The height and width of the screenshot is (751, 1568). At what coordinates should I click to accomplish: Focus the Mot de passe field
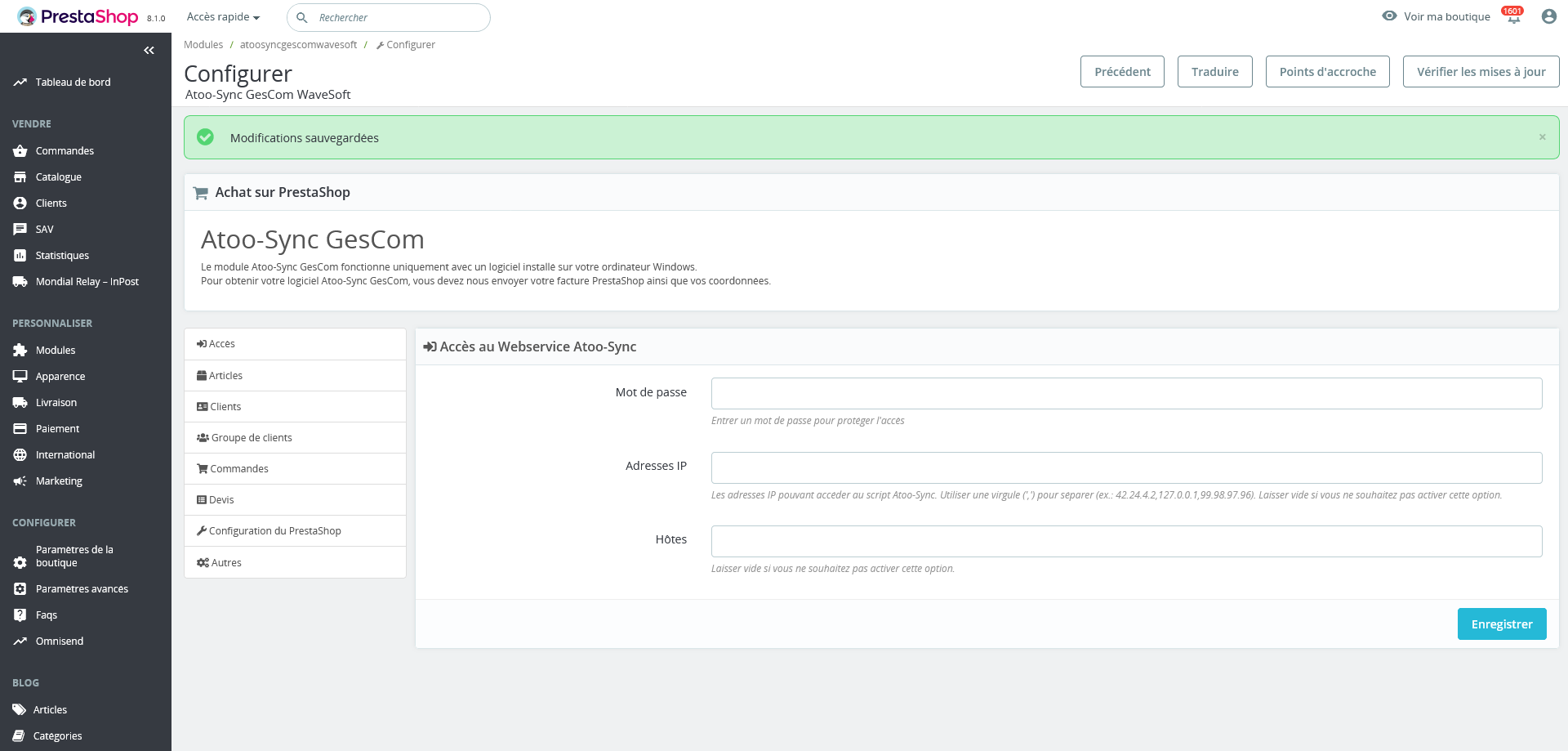(1126, 393)
